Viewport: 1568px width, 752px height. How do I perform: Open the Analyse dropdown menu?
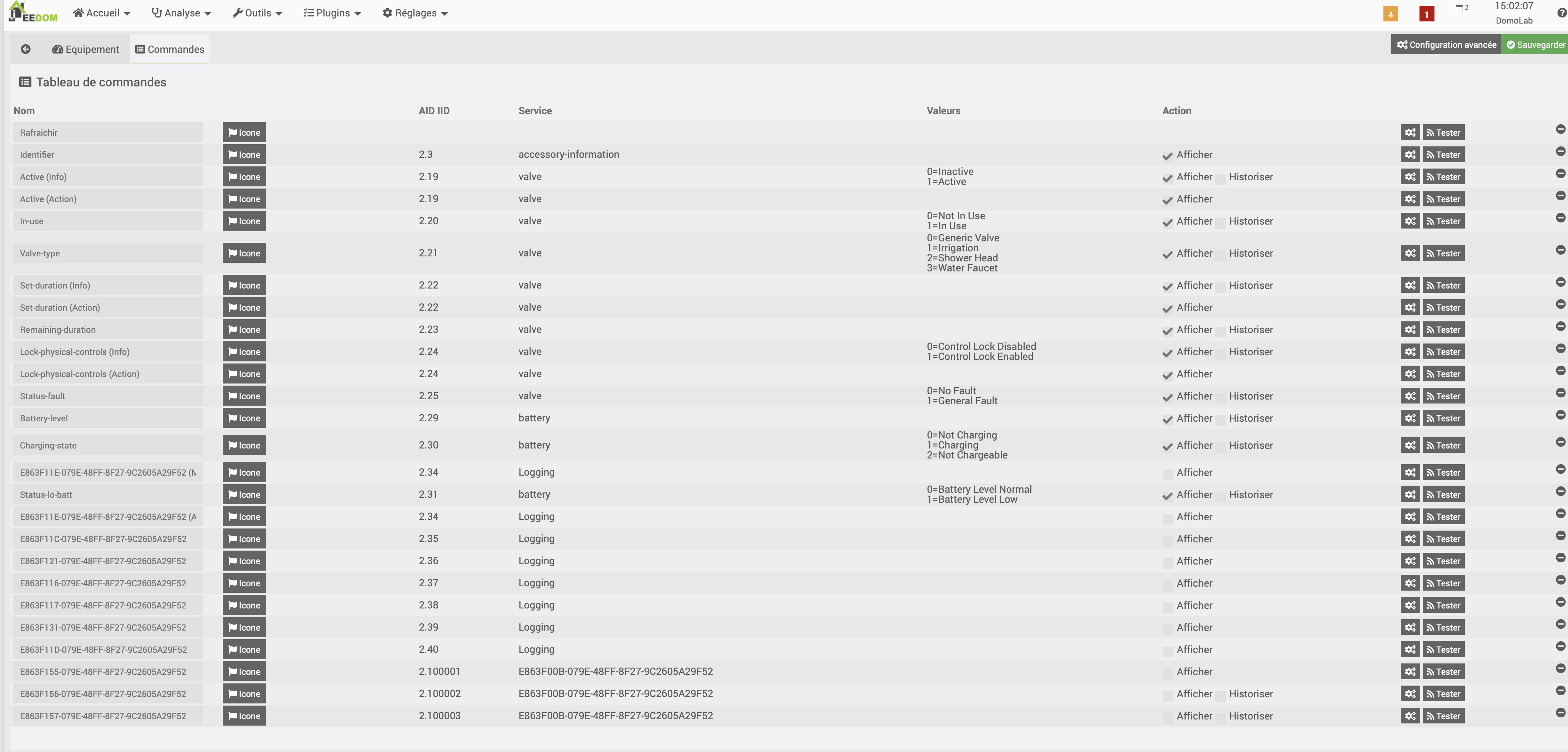181,13
